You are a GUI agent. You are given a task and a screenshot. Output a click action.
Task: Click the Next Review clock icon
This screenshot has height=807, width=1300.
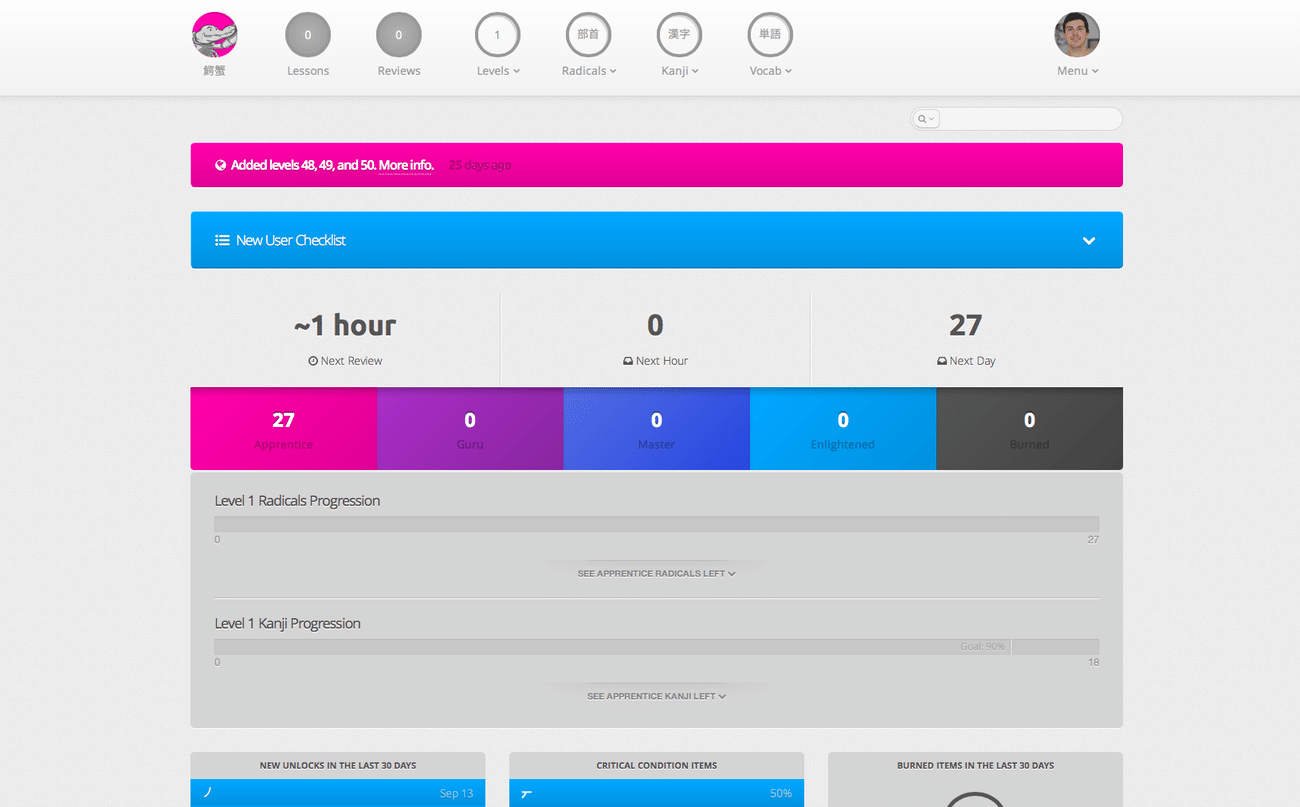coord(313,361)
